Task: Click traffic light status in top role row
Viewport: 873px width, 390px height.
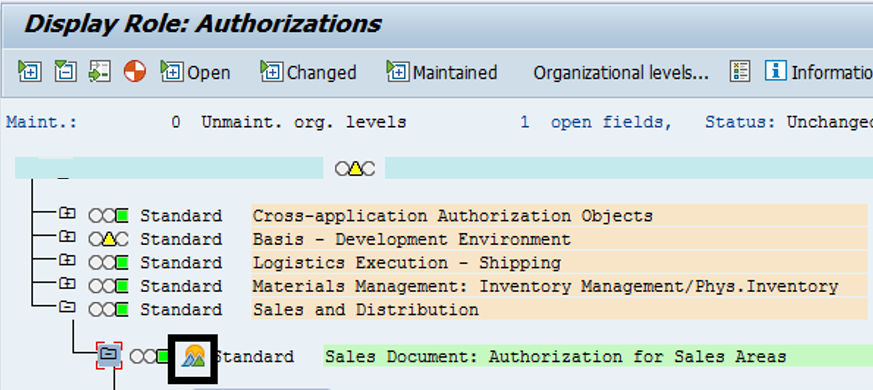Action: tap(355, 168)
